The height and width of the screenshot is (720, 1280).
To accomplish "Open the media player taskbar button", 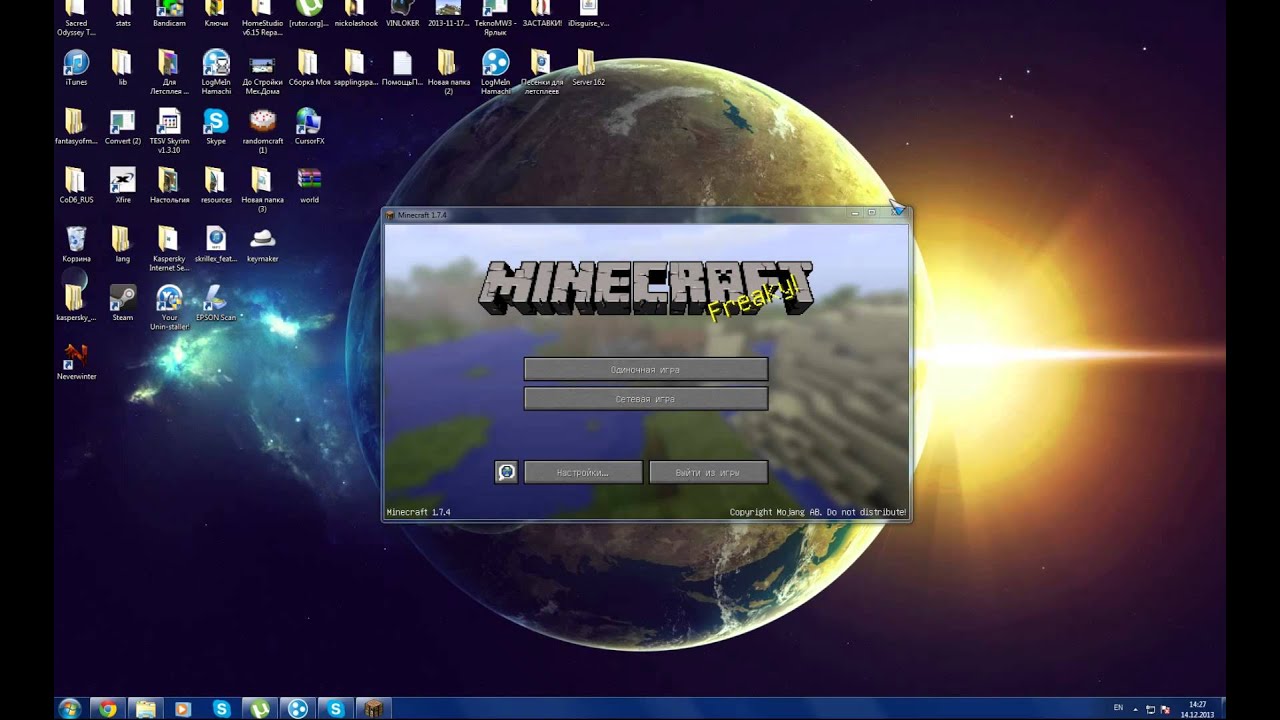I will tap(183, 709).
